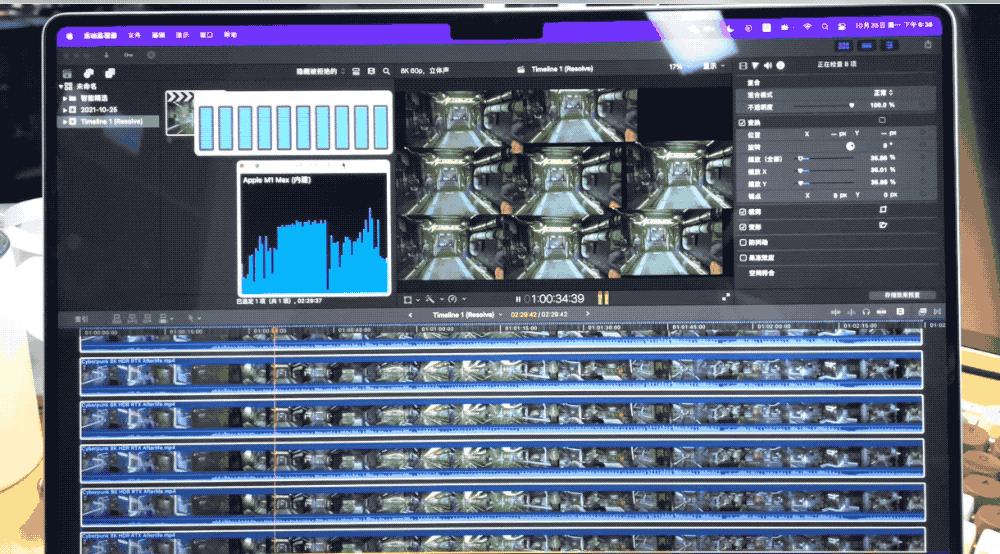Screen dimensions: 1000x554
Task: Open the titles and generators sidebar
Action: (107, 73)
